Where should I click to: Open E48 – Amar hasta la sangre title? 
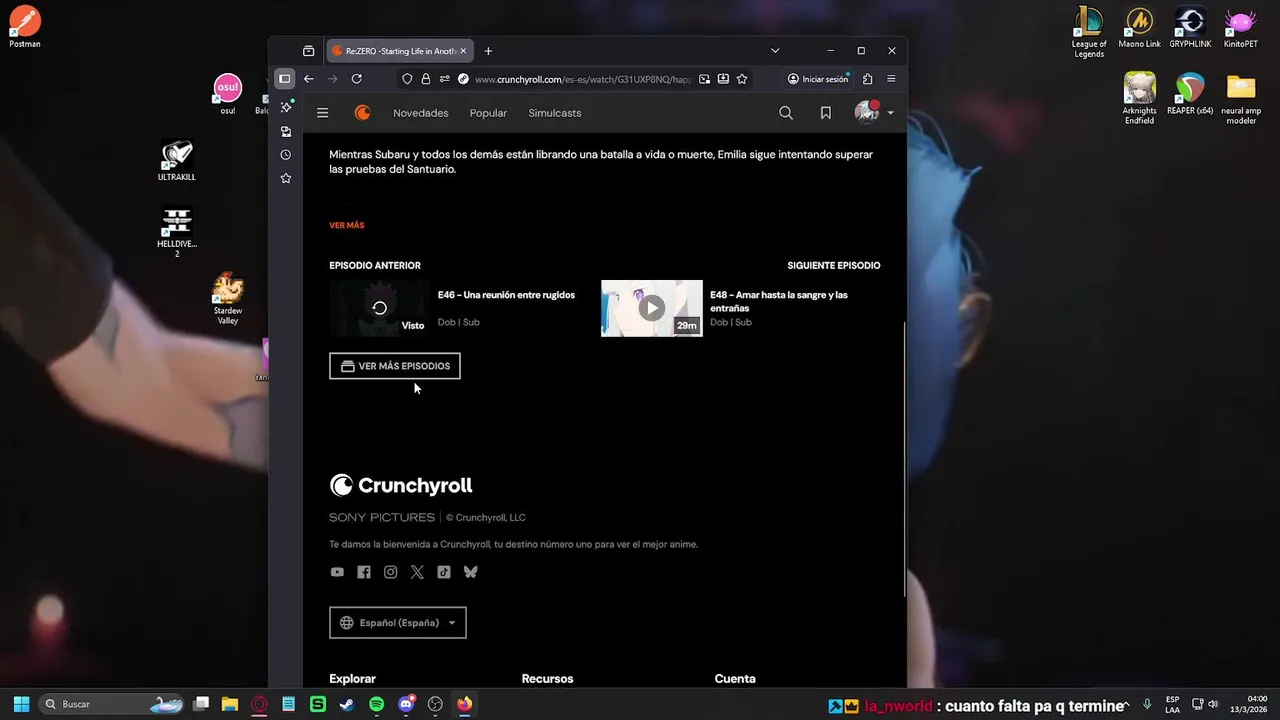pos(779,301)
